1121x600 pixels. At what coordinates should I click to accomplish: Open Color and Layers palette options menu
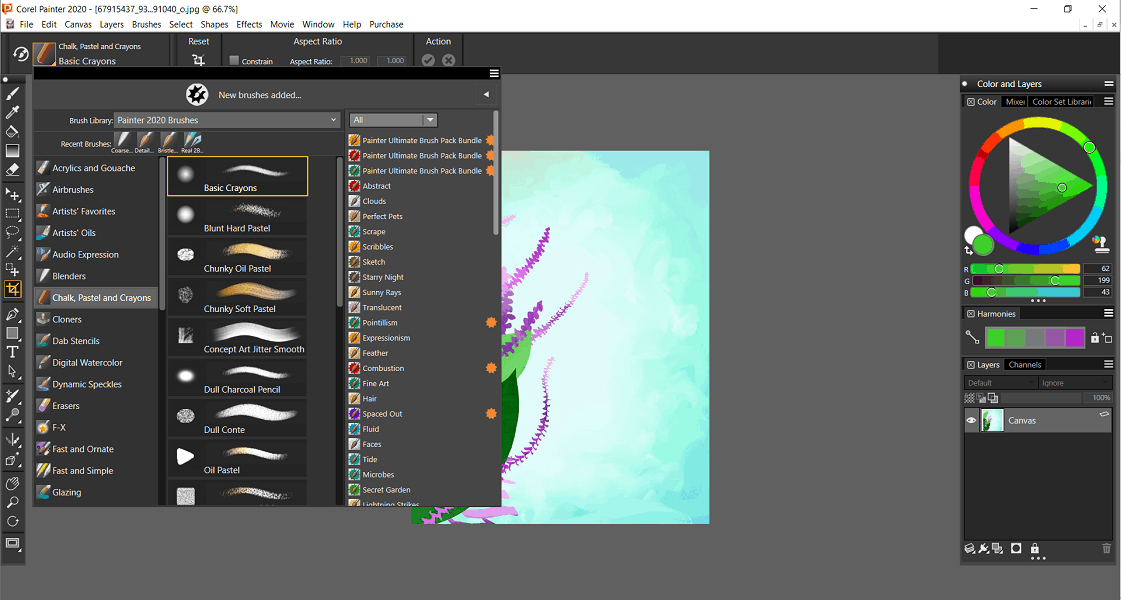1109,84
